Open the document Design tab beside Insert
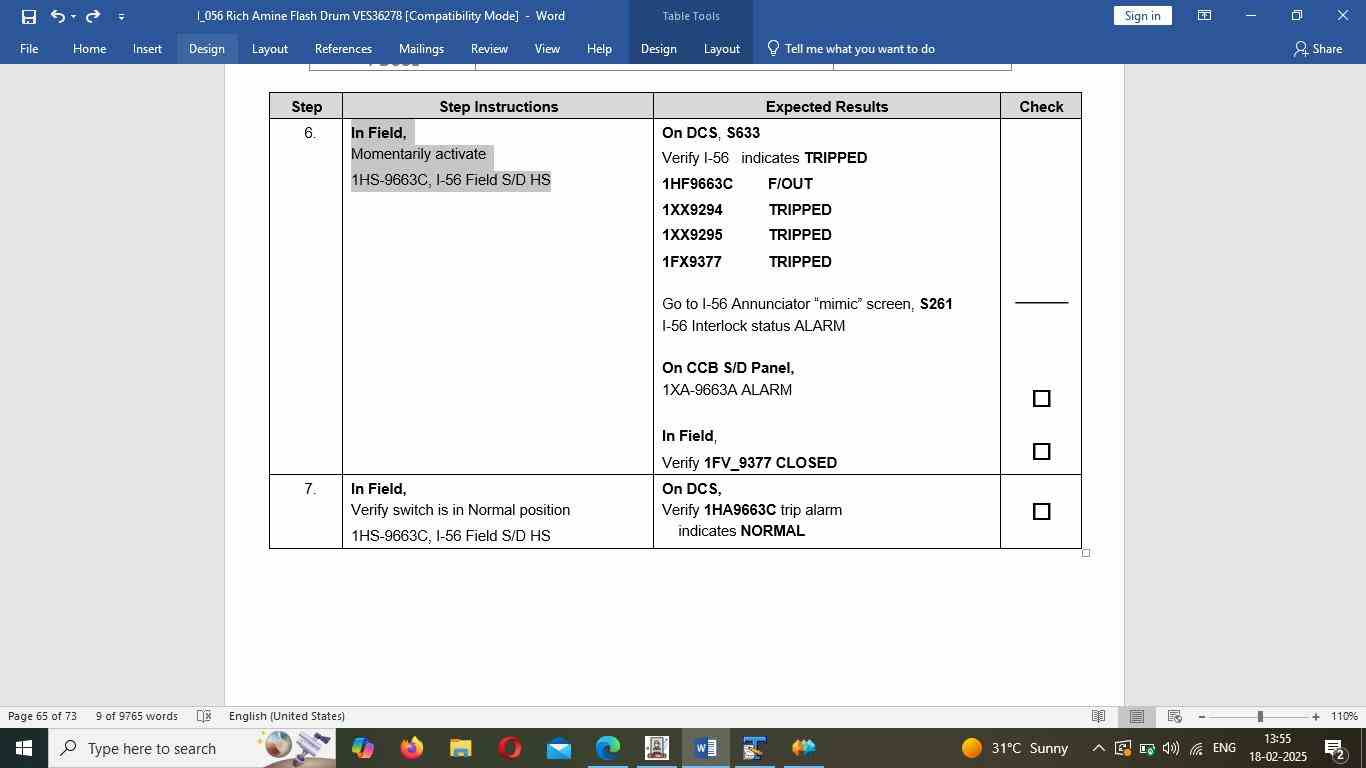This screenshot has height=768, width=1366. tap(206, 48)
